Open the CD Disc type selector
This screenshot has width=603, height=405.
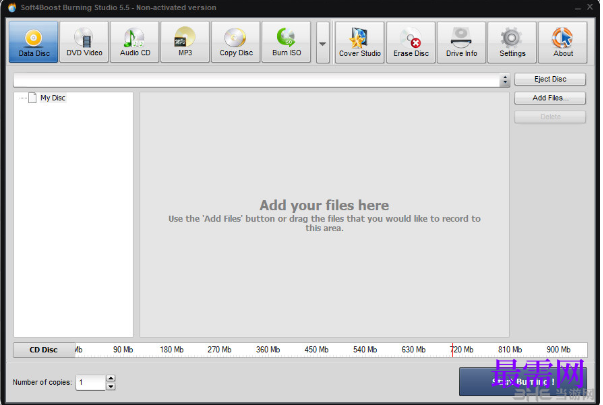44,350
